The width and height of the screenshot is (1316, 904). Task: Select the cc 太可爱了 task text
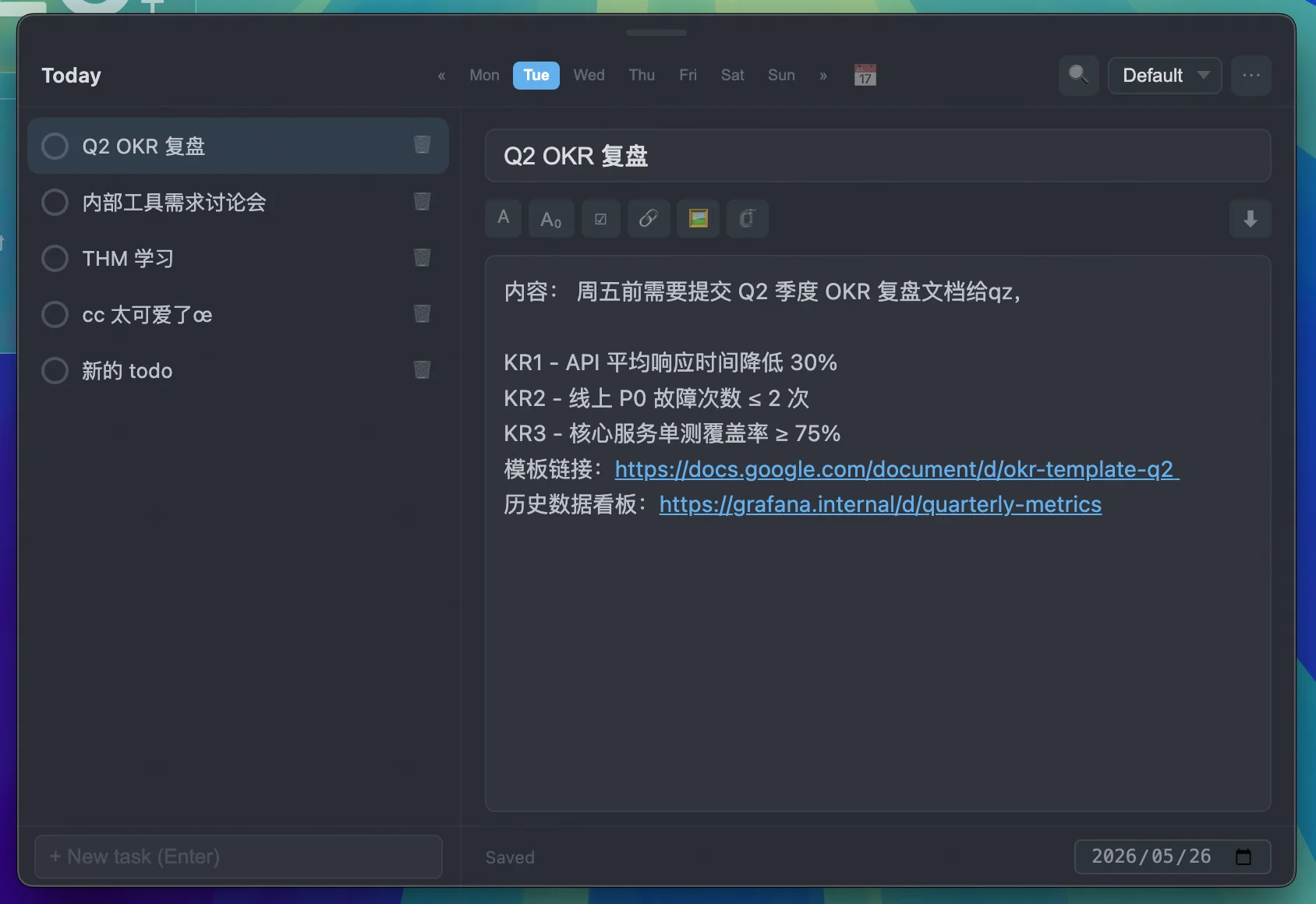click(147, 315)
